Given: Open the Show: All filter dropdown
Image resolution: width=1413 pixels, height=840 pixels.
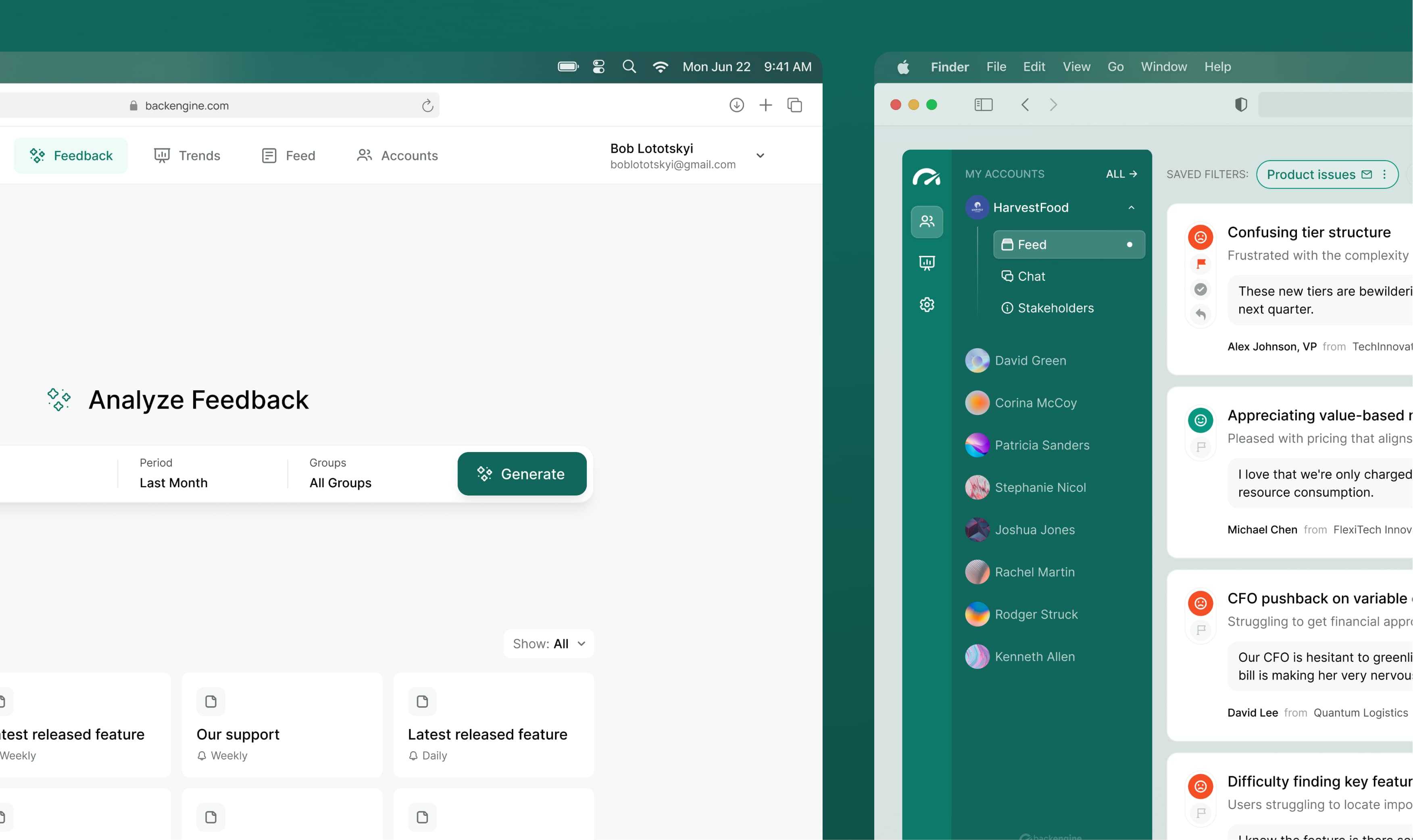Looking at the screenshot, I should [548, 644].
